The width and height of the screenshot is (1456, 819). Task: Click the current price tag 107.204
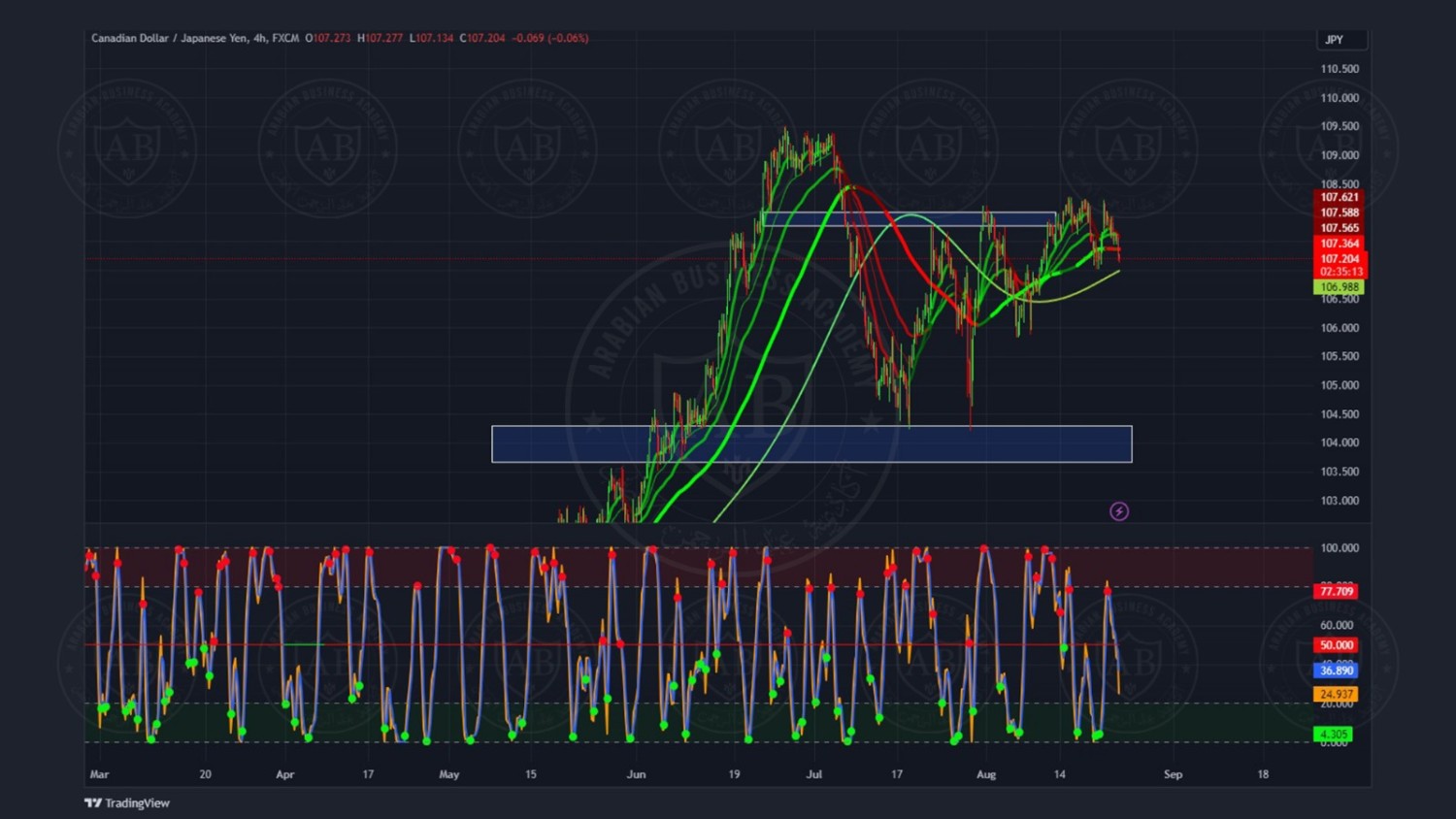click(x=1340, y=259)
